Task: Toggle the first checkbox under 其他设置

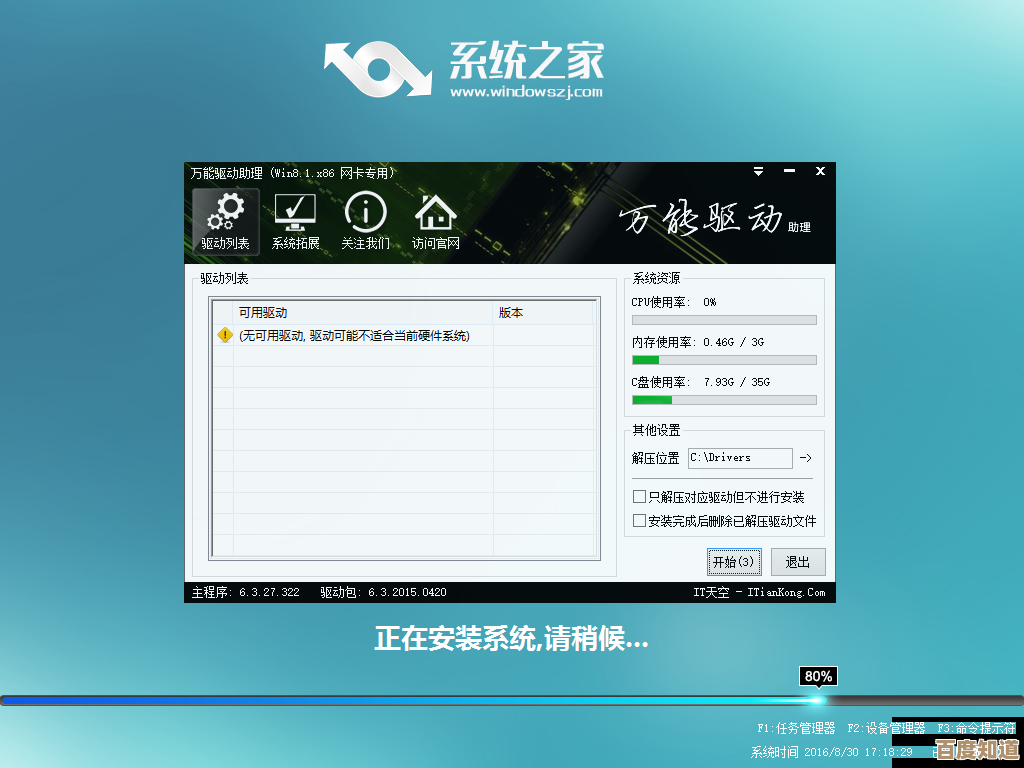Action: (637, 496)
